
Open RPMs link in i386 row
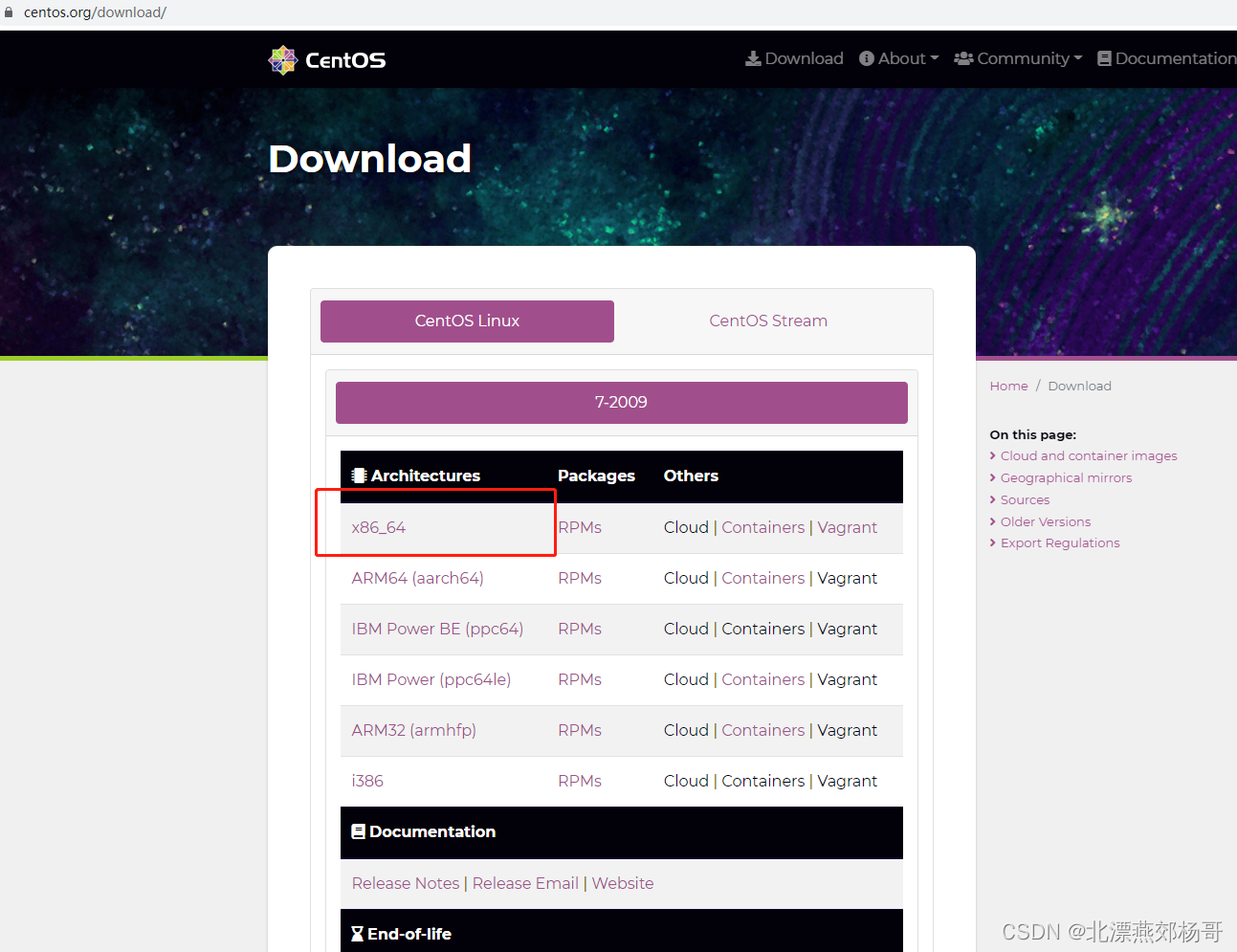(x=580, y=781)
